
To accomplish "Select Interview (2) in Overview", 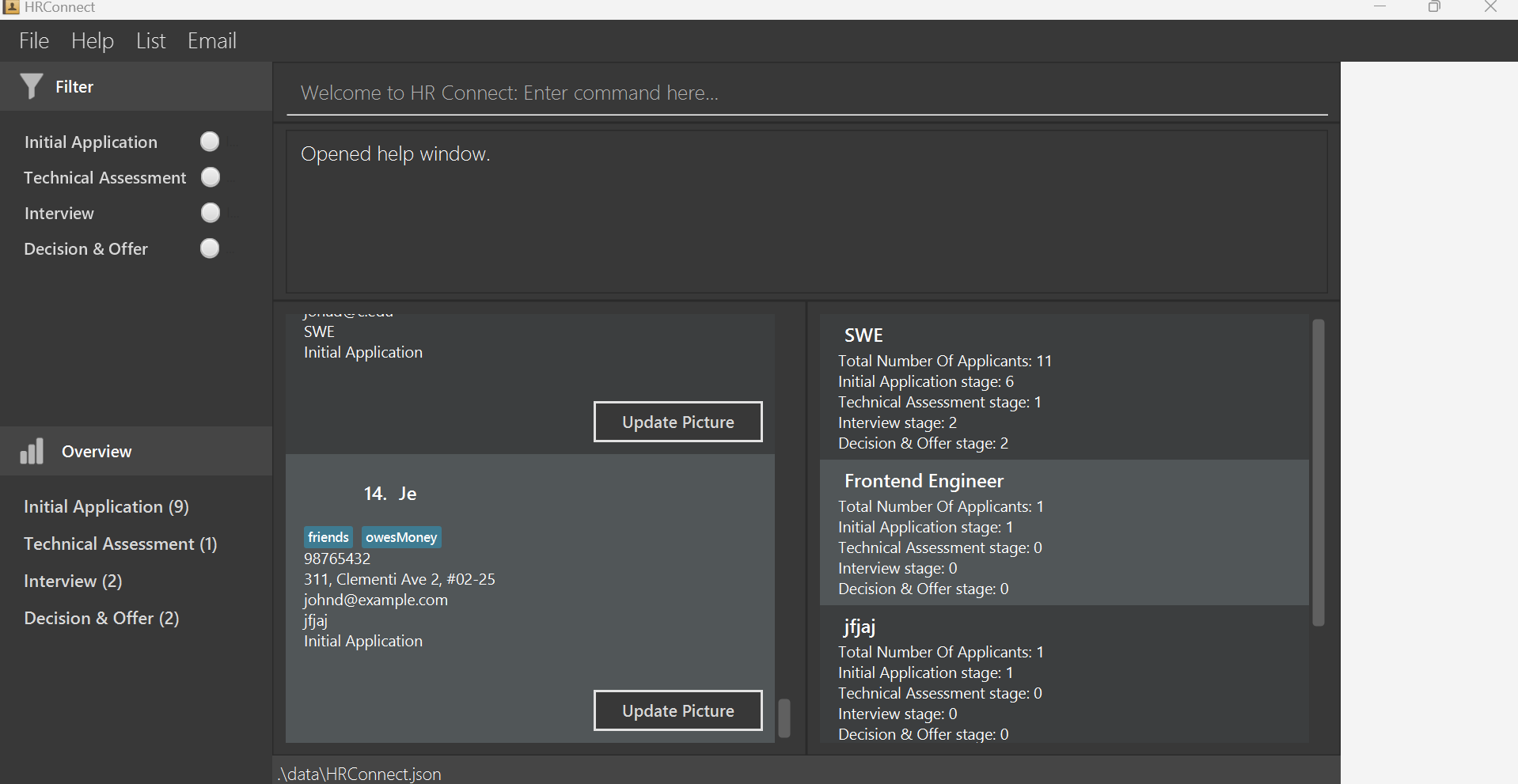I will [x=73, y=581].
